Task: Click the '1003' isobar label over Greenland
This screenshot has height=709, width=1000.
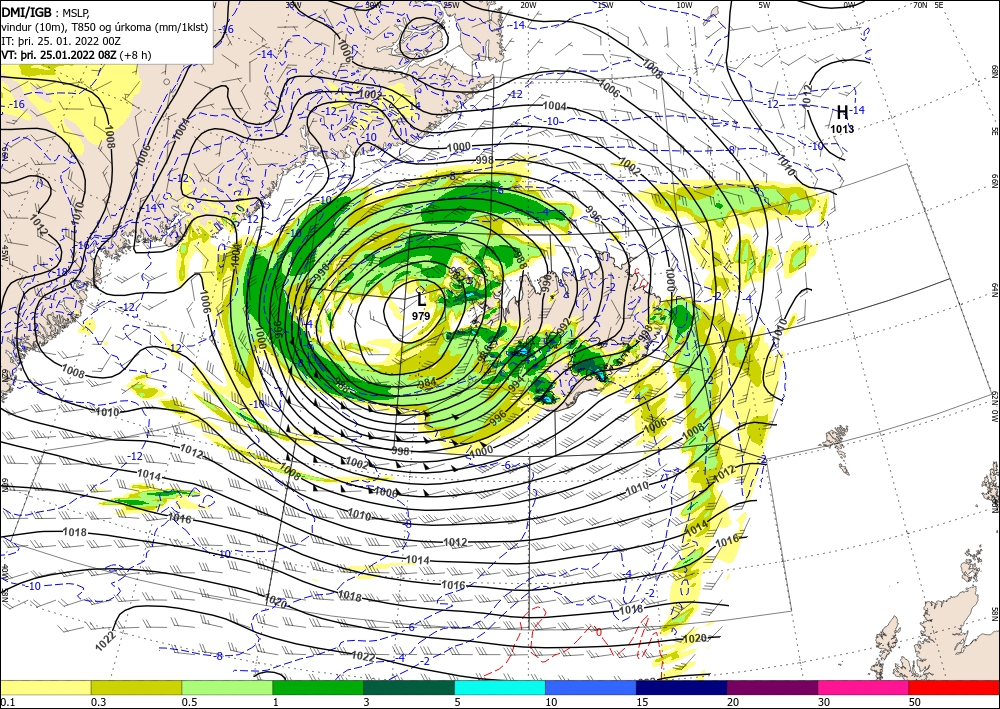Action: click(370, 94)
